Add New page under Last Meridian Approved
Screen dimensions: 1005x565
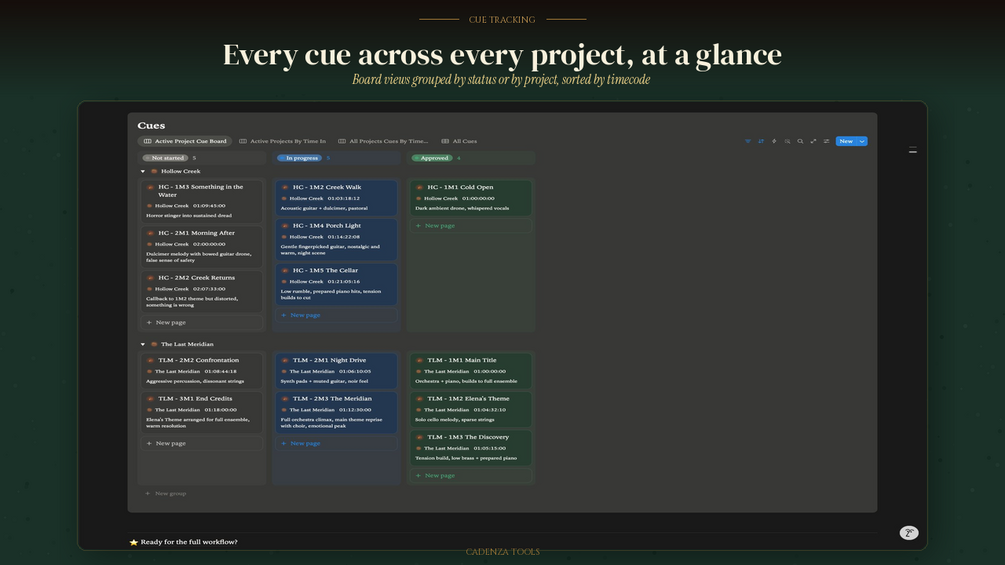[x=470, y=475]
